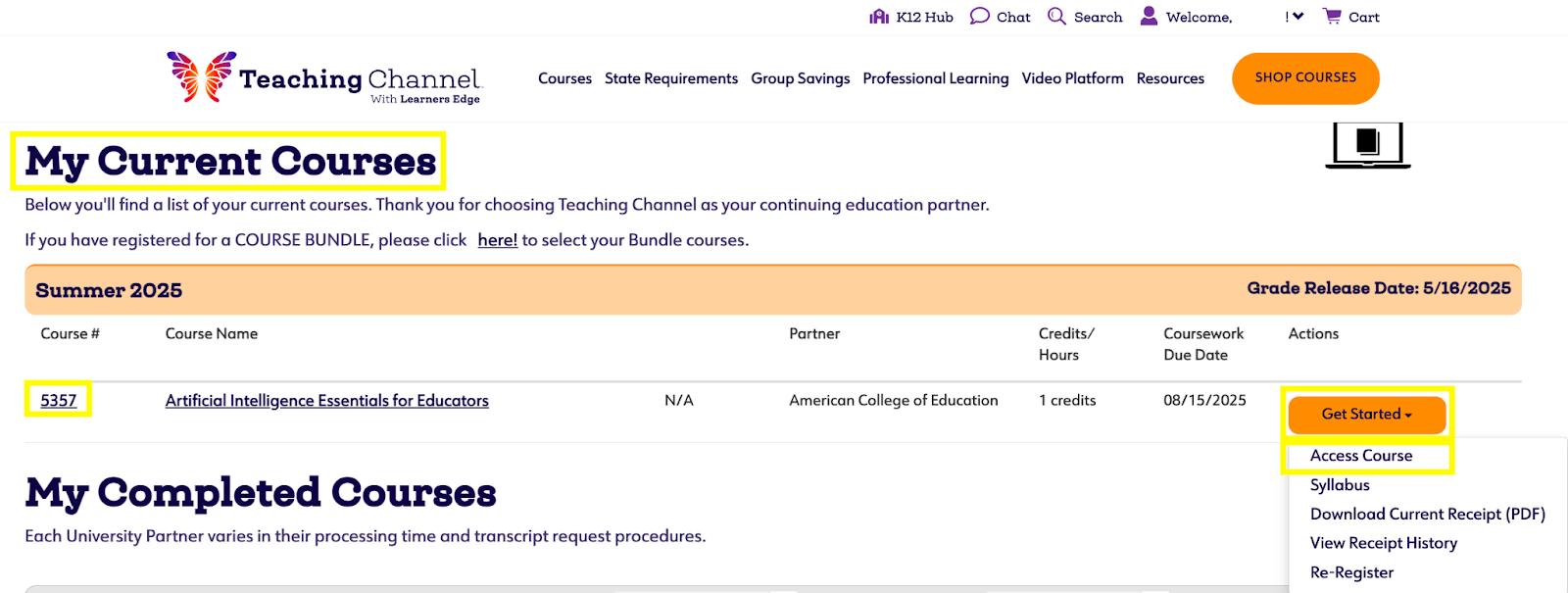Click the 'here!' course bundle link

click(x=497, y=240)
